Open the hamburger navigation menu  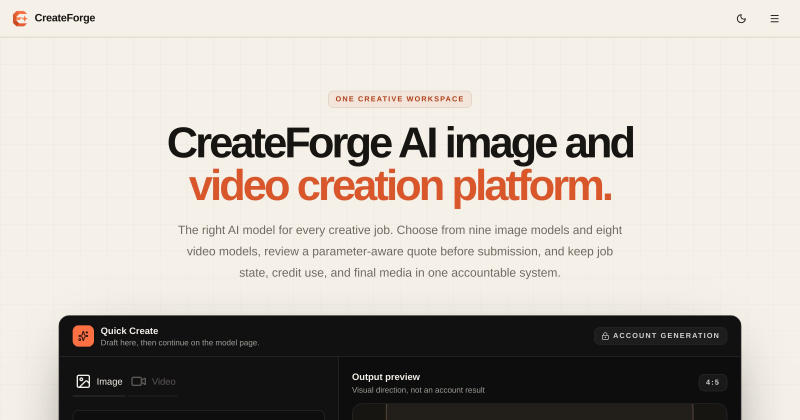pos(774,18)
